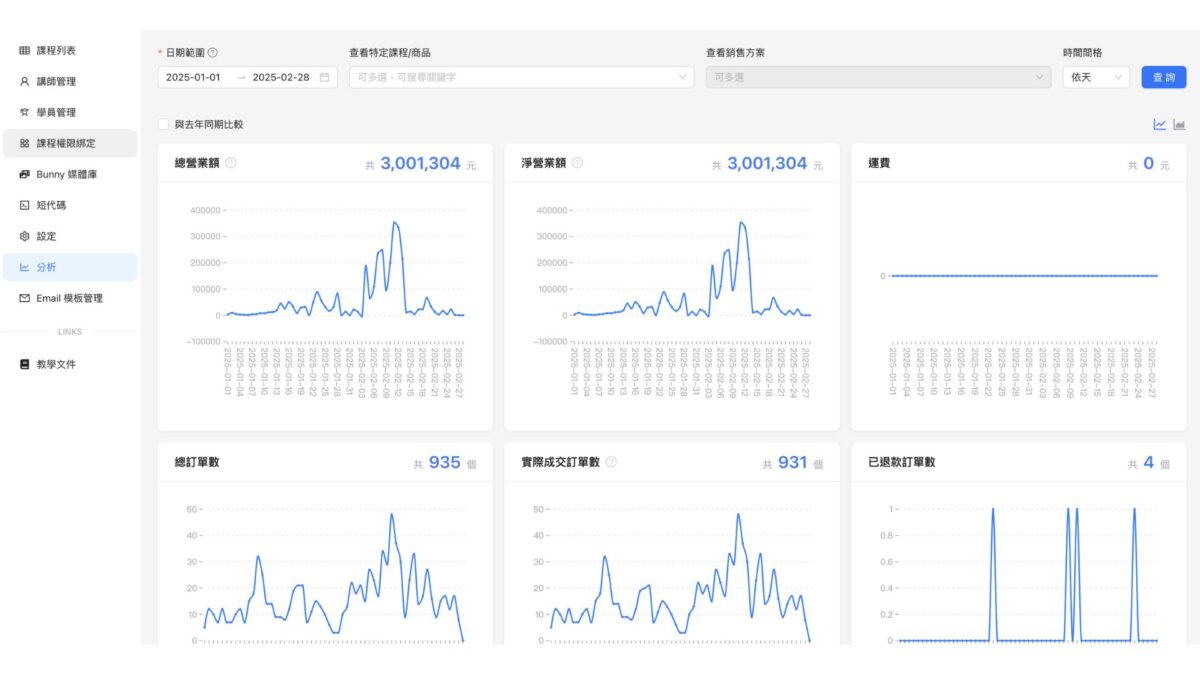
Task: Open the 時間間格 依天 dropdown
Action: click(x=1096, y=77)
